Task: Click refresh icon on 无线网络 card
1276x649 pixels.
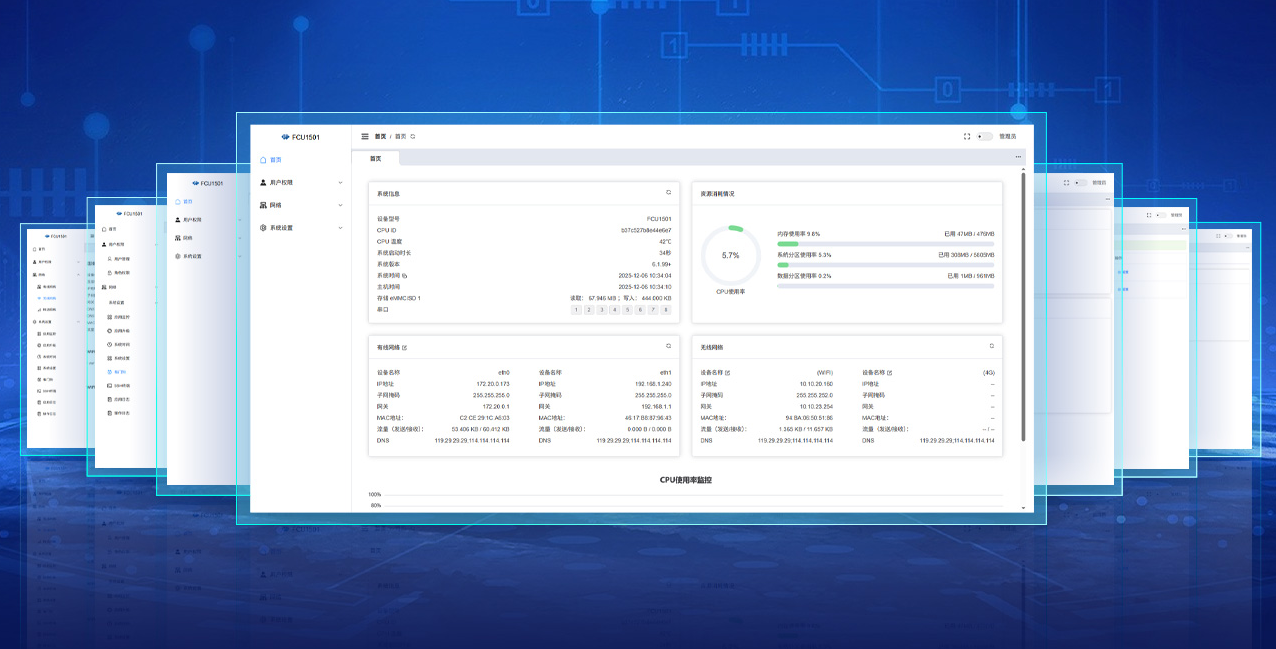Action: 992,346
